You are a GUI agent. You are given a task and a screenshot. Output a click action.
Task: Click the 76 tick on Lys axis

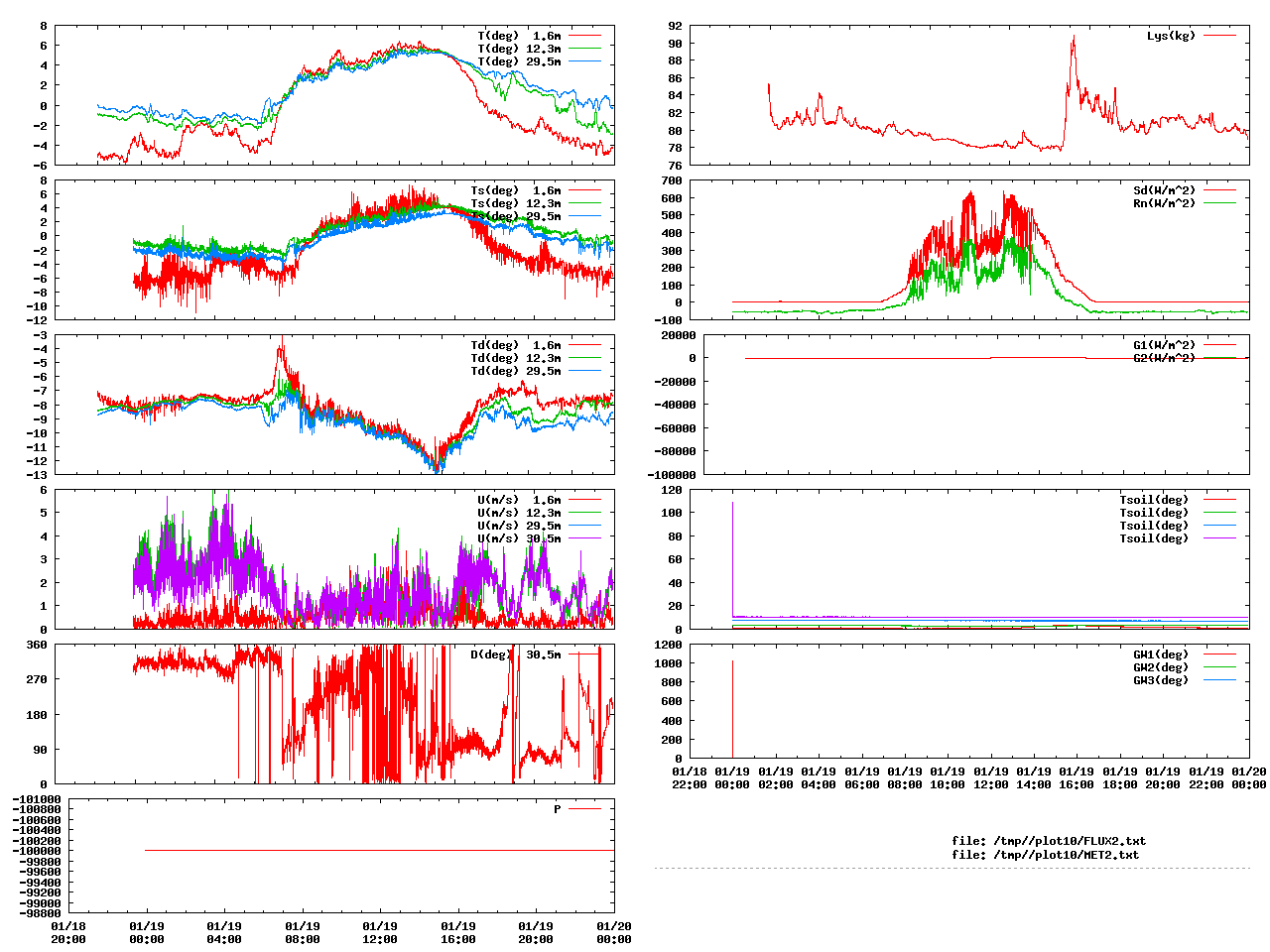(675, 165)
